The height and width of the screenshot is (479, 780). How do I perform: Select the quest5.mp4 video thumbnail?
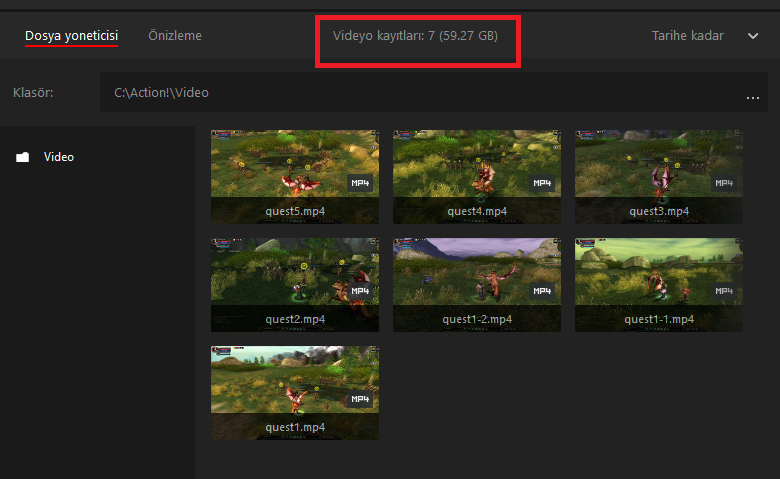pyautogui.click(x=295, y=177)
